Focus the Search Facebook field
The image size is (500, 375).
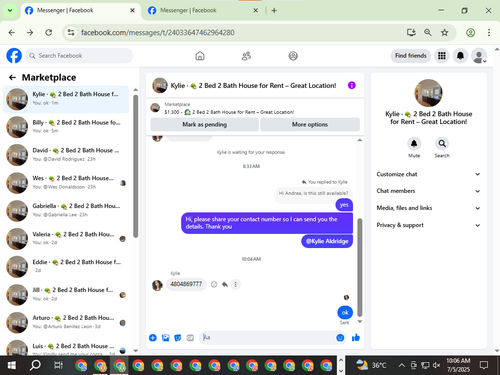coord(79,56)
